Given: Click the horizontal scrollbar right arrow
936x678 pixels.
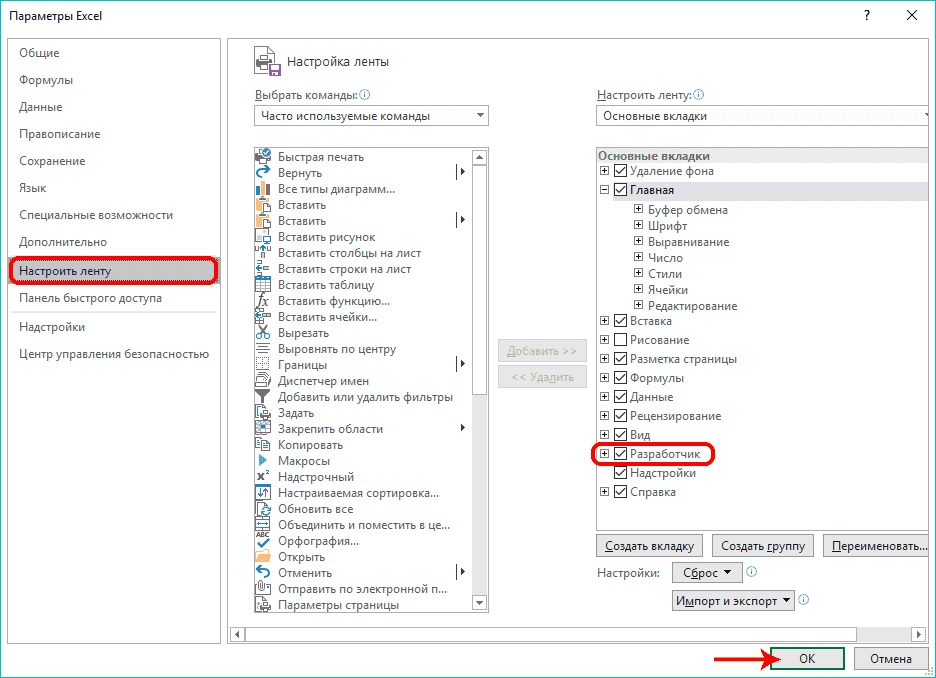Looking at the screenshot, I should pyautogui.click(x=919, y=634).
